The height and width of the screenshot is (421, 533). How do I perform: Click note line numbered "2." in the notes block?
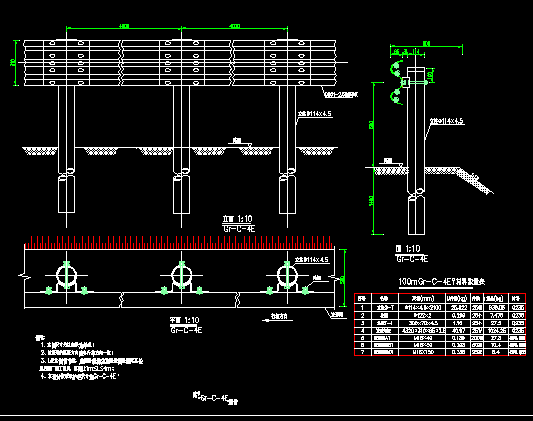pyautogui.click(x=77, y=353)
